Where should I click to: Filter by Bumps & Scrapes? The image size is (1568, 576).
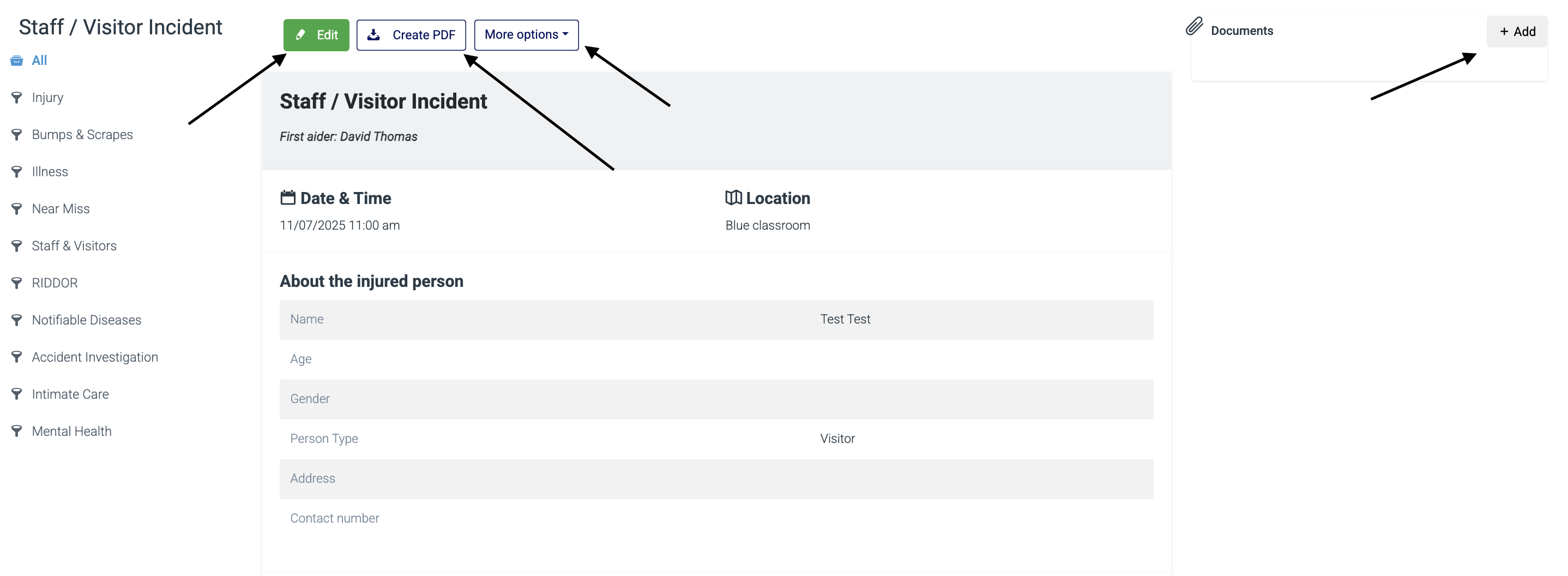(82, 135)
